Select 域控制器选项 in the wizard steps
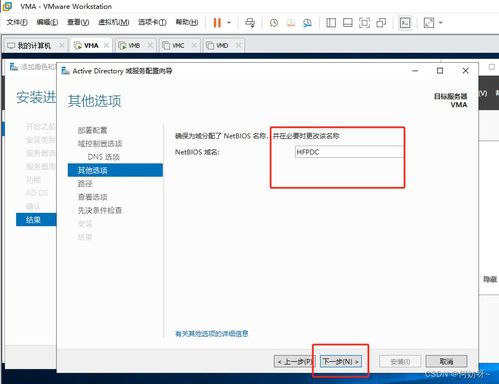Image resolution: width=499 pixels, height=384 pixels. (100, 144)
